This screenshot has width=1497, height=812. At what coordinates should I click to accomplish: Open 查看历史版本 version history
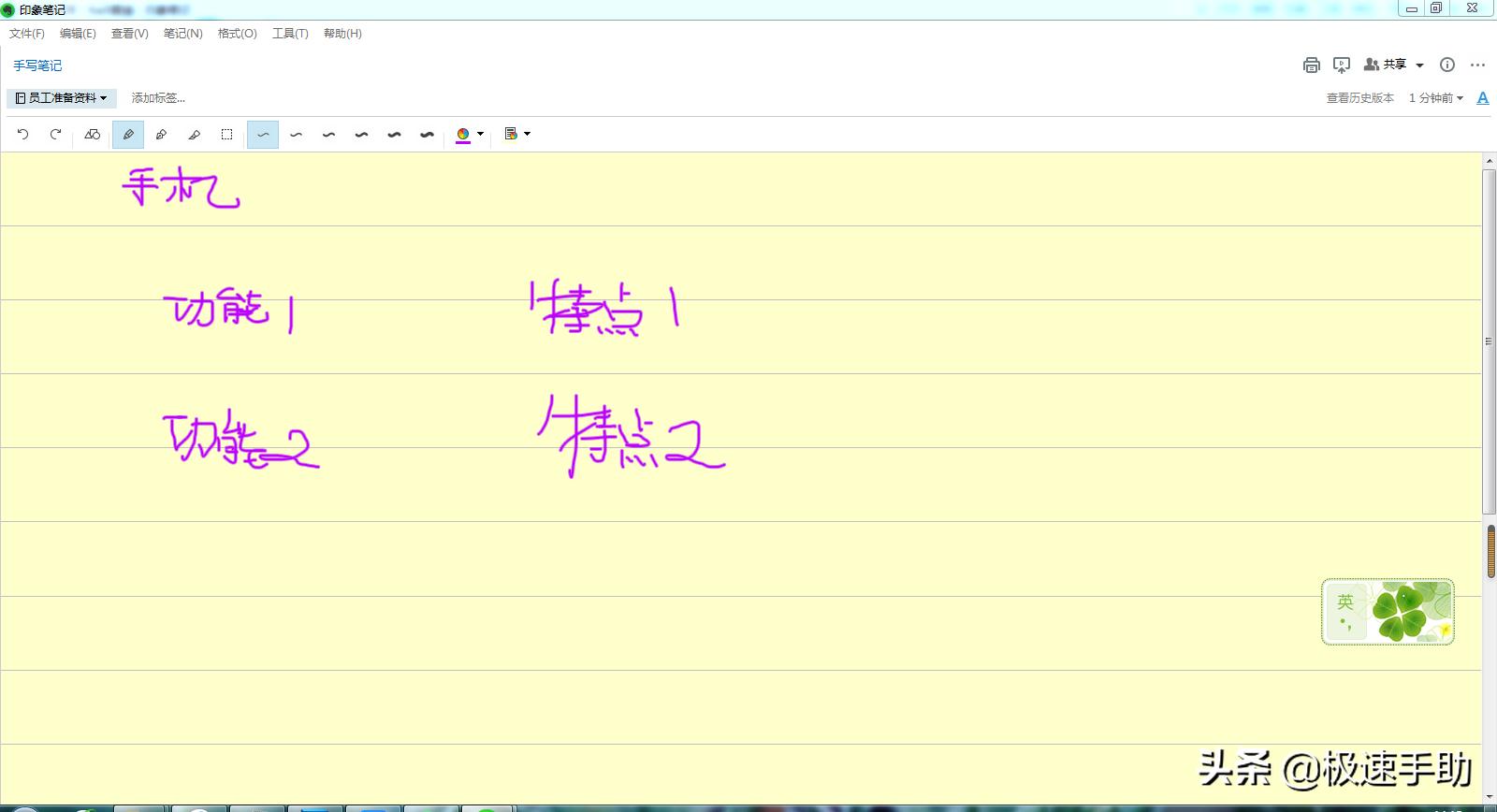coord(1360,98)
